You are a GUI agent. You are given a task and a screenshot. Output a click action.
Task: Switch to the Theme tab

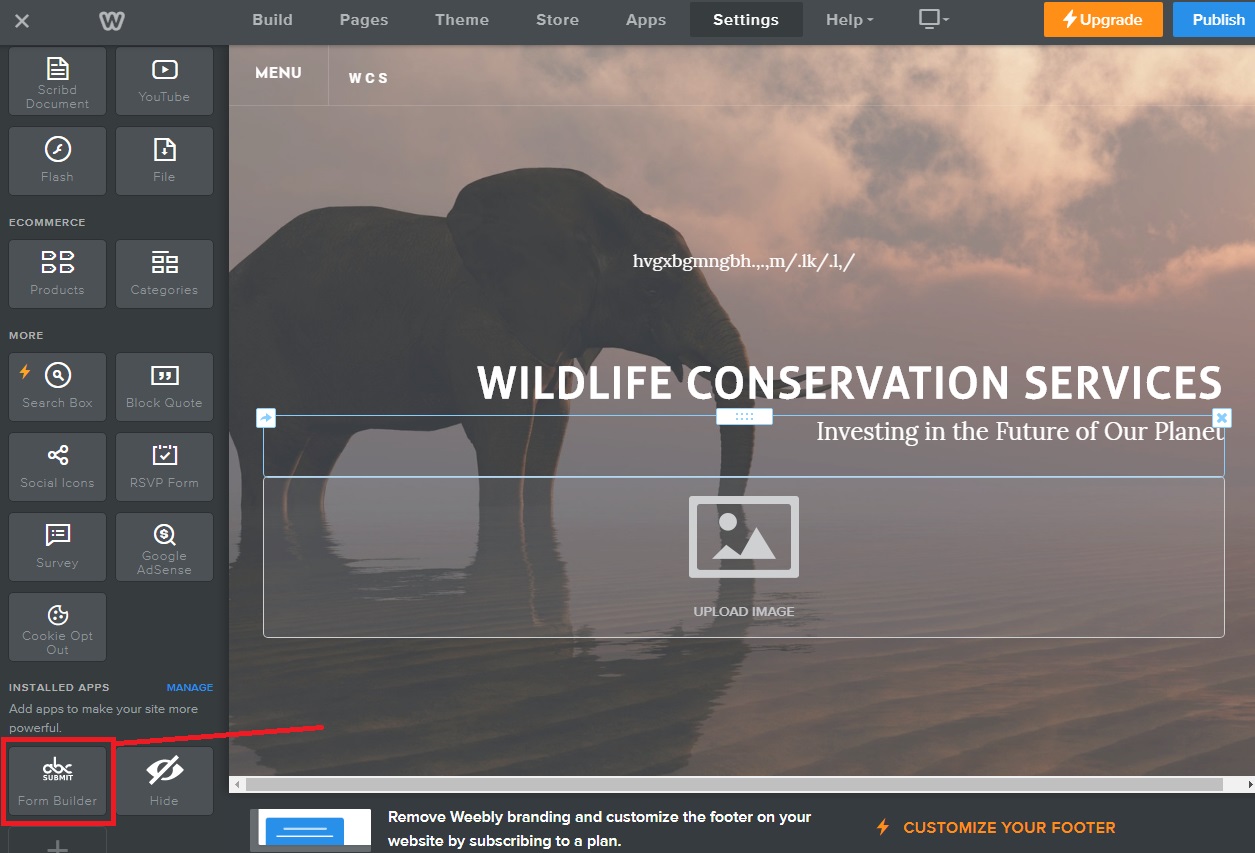coord(462,20)
